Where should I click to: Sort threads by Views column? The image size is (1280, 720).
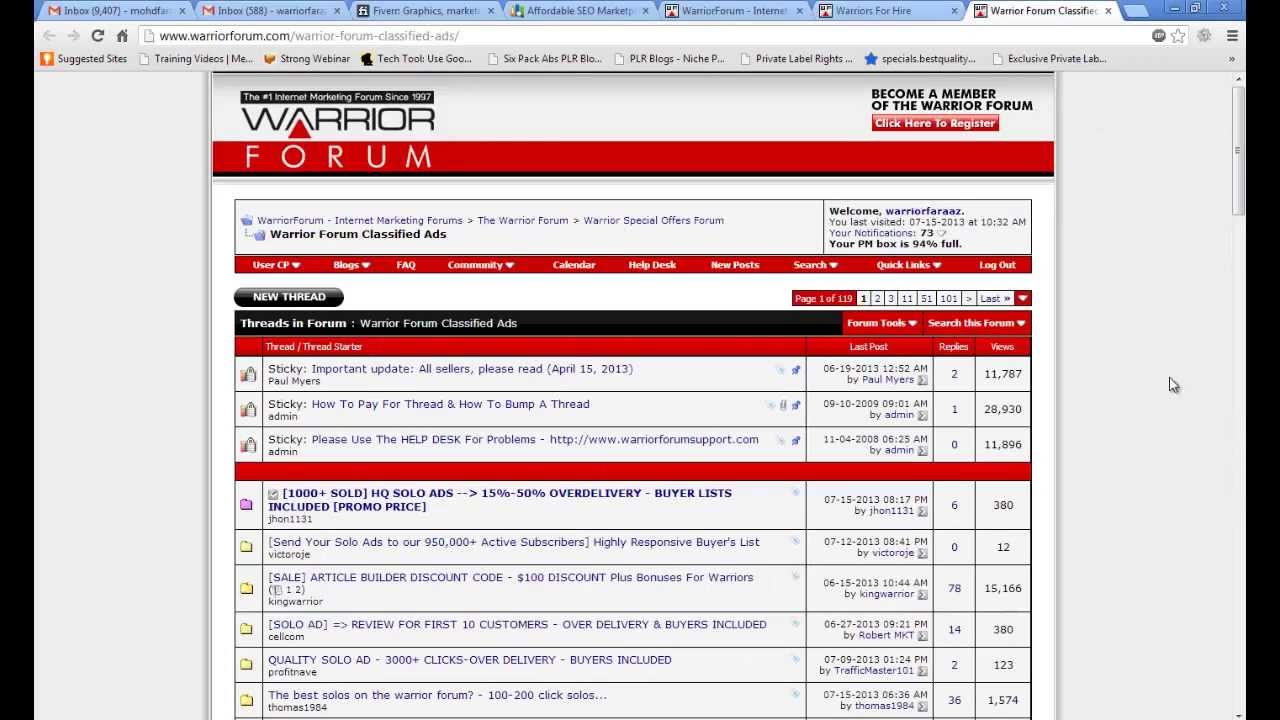[1002, 347]
